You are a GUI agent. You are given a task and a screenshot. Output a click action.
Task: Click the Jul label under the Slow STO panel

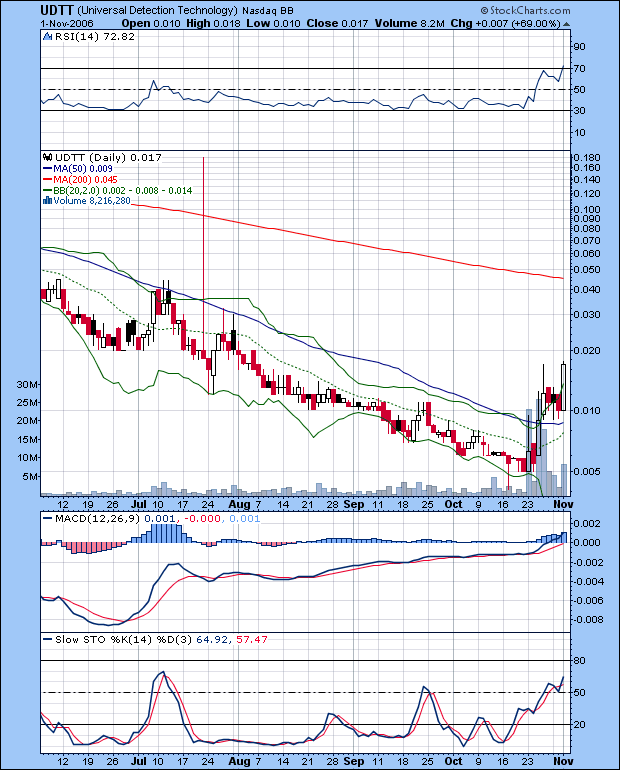click(x=139, y=761)
